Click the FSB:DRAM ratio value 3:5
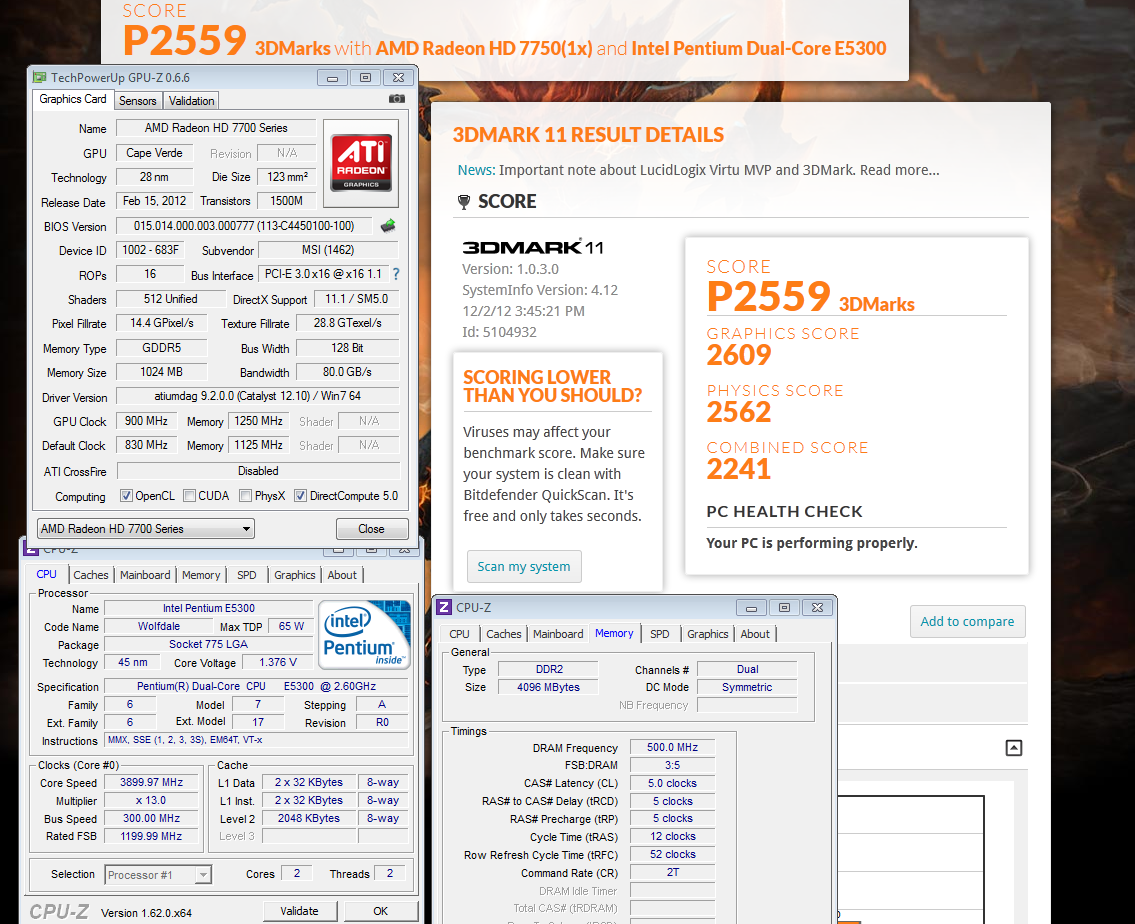The height and width of the screenshot is (924, 1135). (x=672, y=766)
